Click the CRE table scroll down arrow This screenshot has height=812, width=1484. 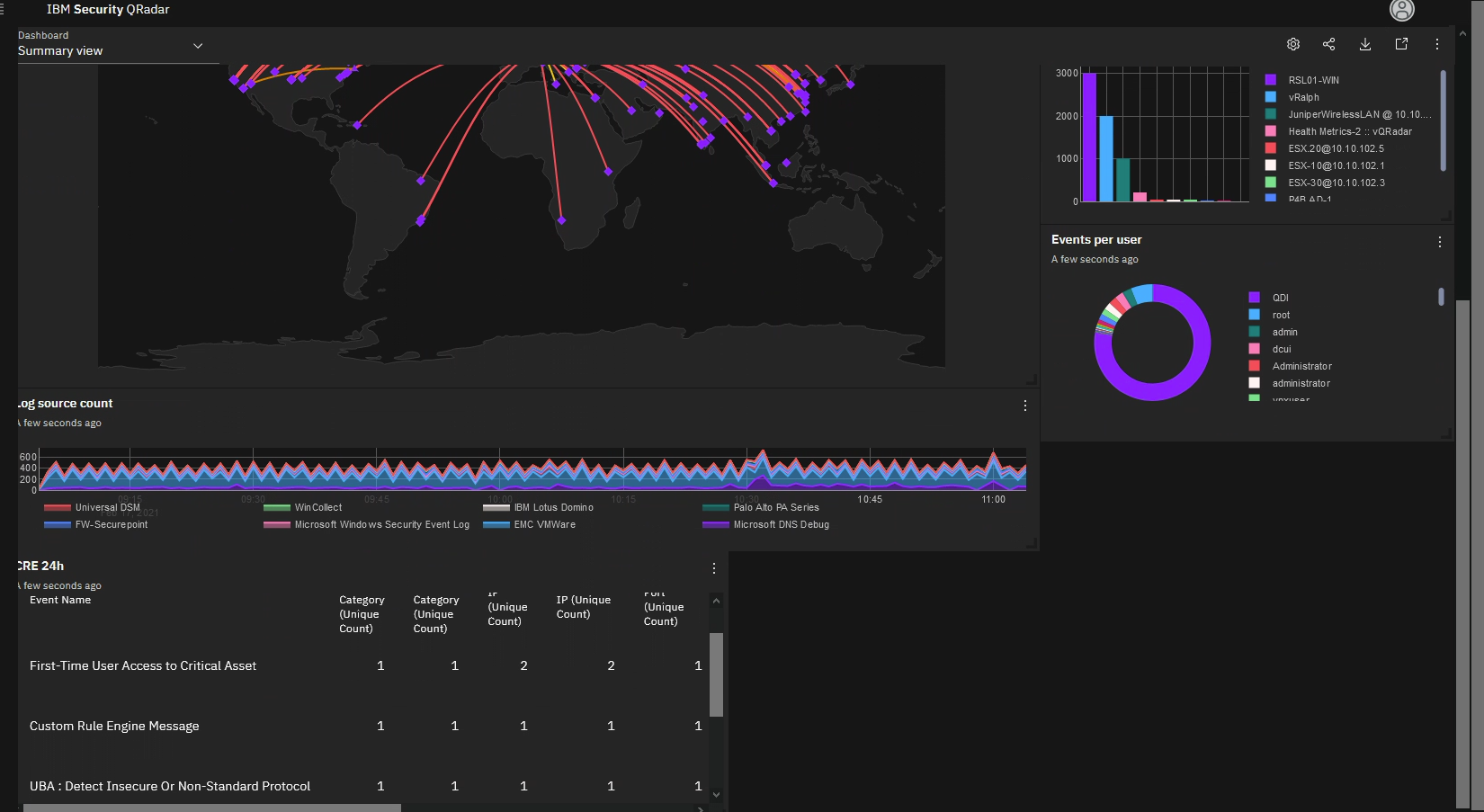[716, 795]
